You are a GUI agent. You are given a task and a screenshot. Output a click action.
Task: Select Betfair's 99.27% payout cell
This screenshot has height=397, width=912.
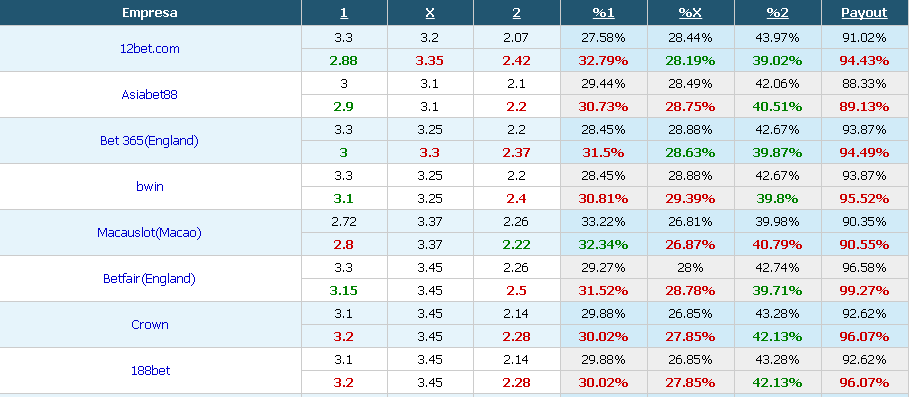[864, 290]
